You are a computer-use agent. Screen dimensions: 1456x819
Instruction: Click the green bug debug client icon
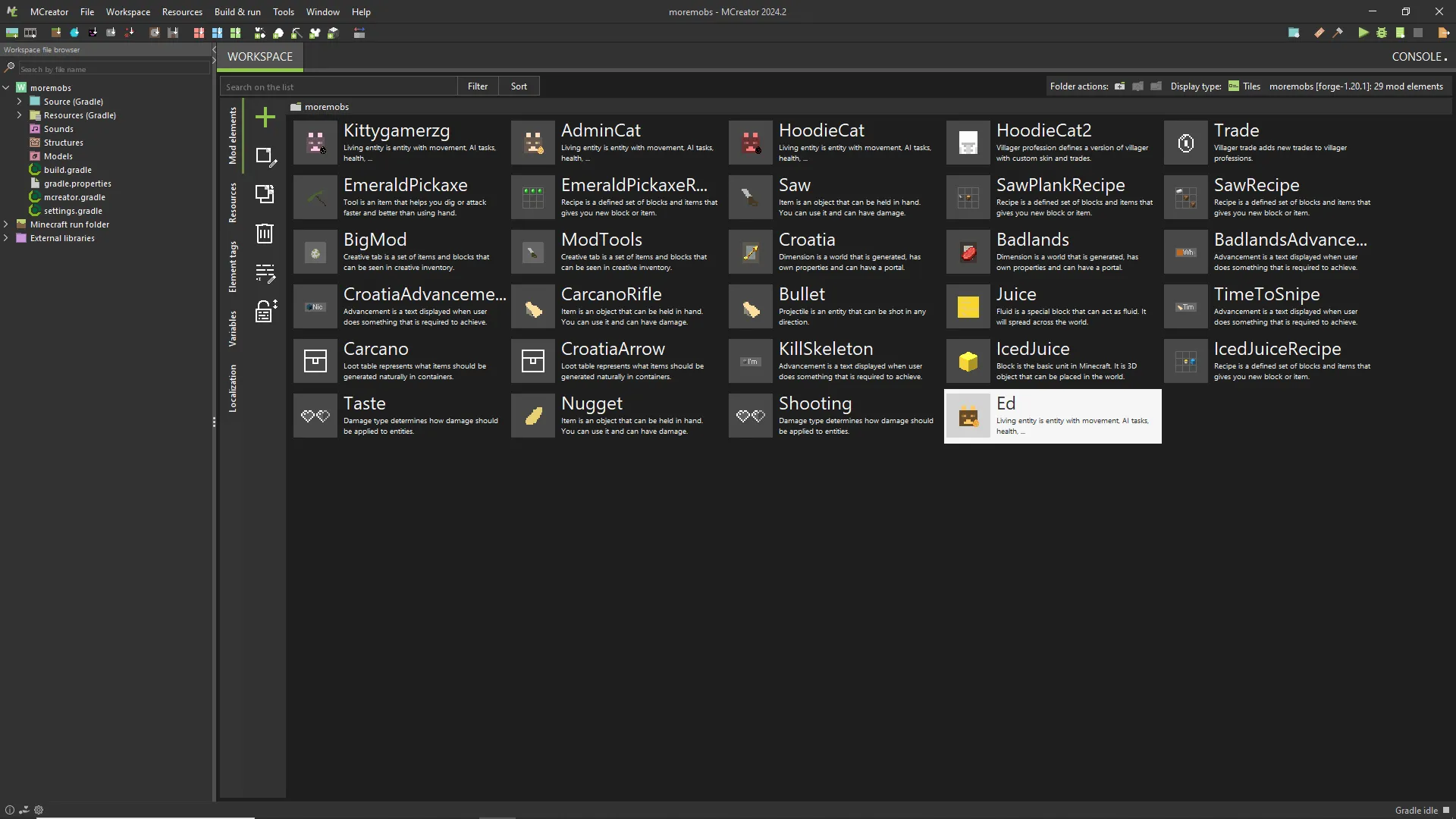pyautogui.click(x=1382, y=33)
